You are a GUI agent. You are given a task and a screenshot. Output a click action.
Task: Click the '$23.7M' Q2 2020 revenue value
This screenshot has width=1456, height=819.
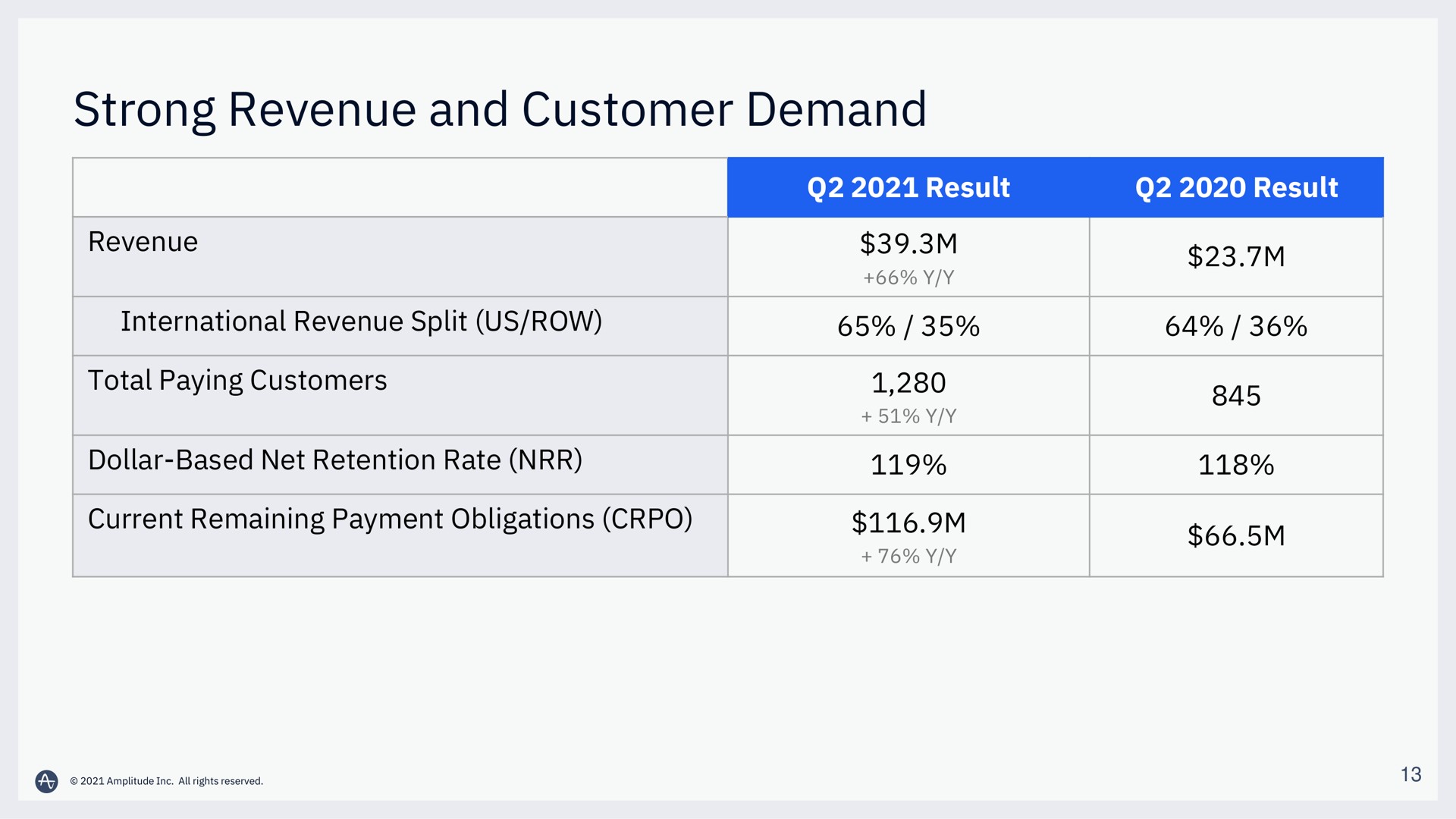(1236, 256)
